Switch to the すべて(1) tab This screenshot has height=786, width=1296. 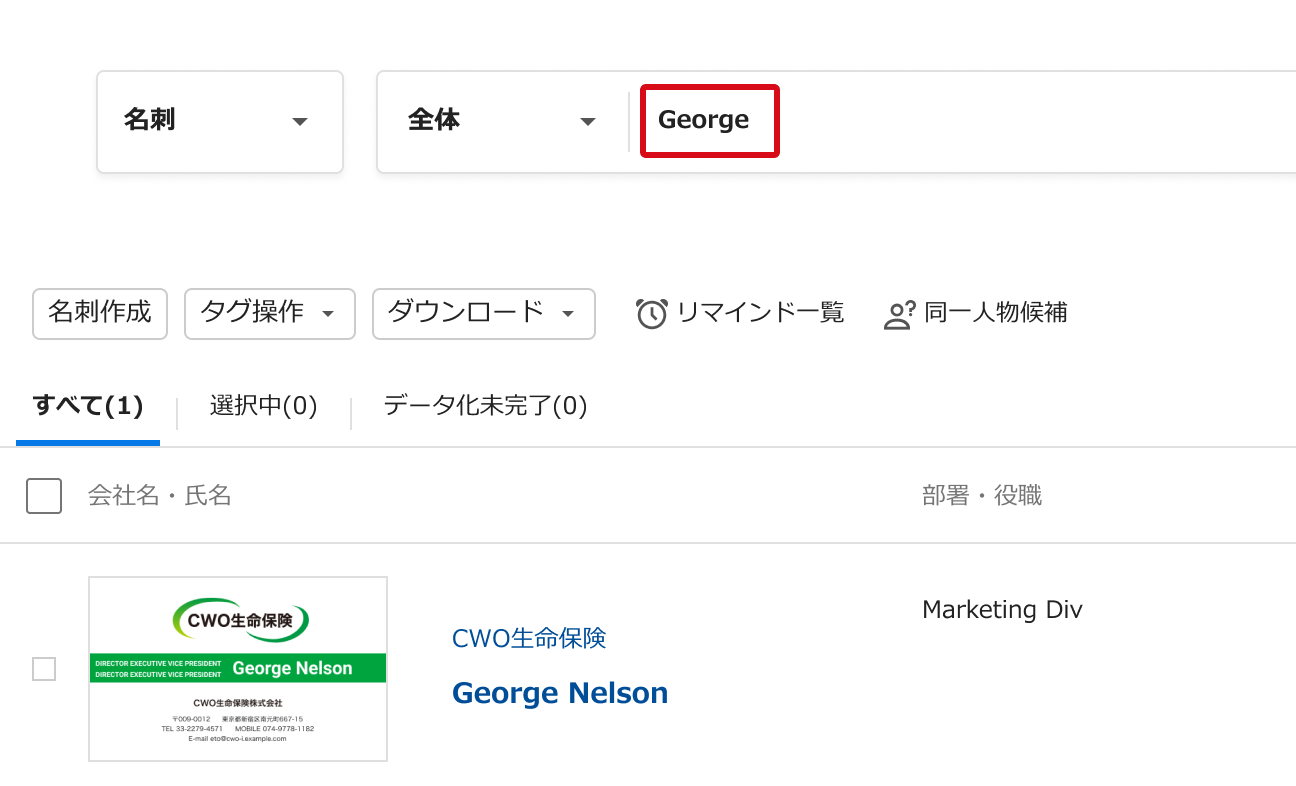tap(88, 406)
